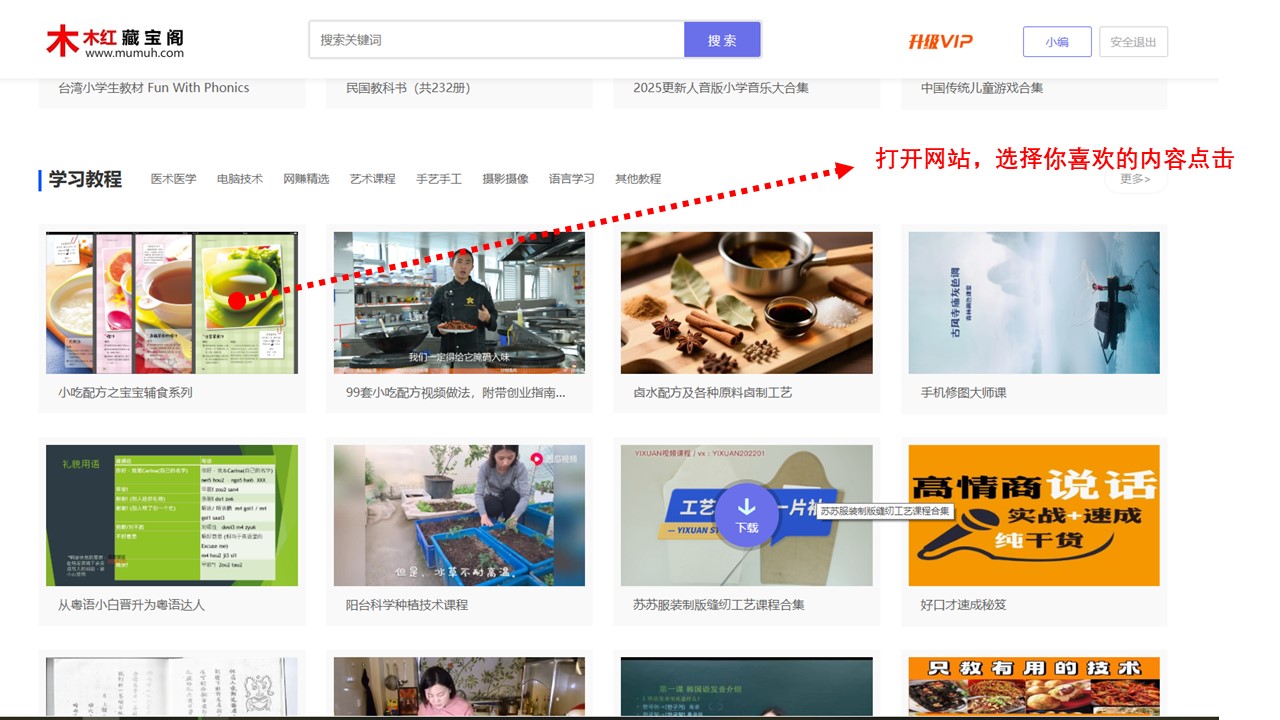Open the 好口才速成秘笈 title link
The image size is (1280, 720).
(963, 605)
